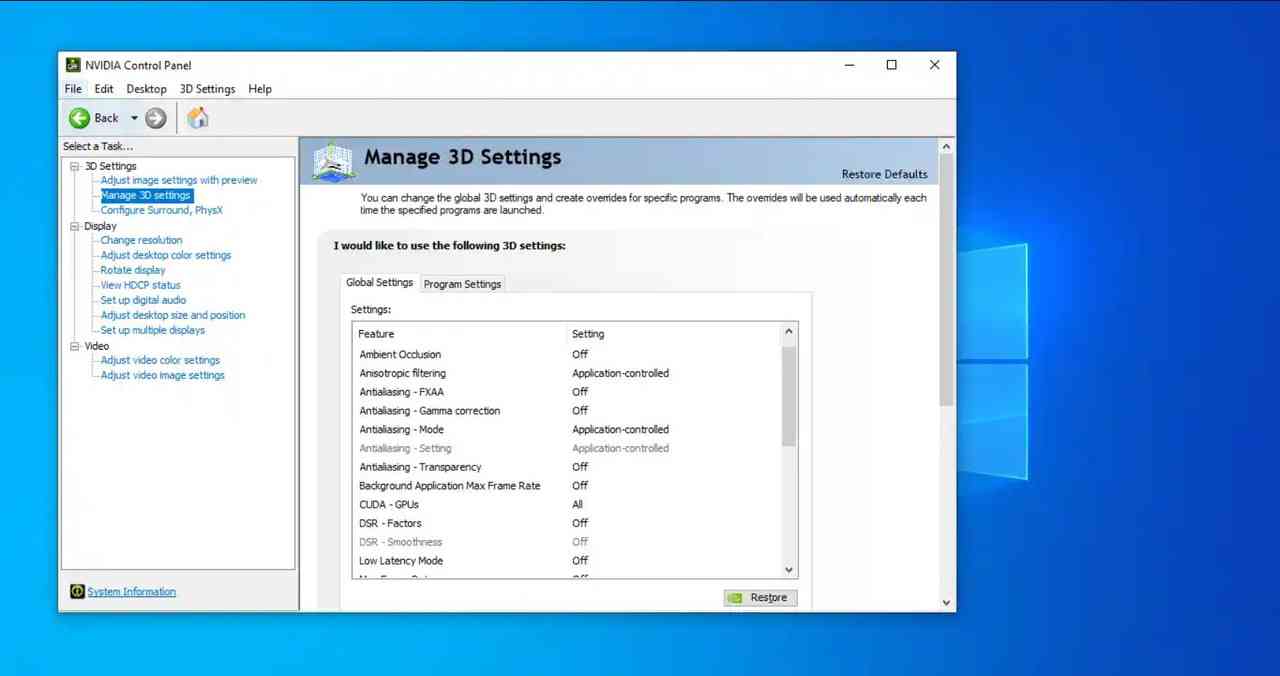Click the Restore button
The width and height of the screenshot is (1280, 676).
[x=760, y=598]
